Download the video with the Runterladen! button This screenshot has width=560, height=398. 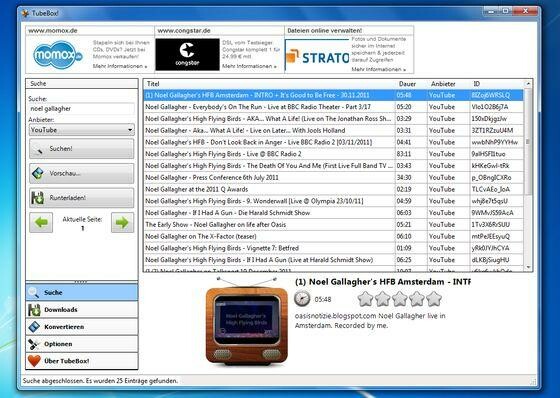pyautogui.click(x=81, y=198)
